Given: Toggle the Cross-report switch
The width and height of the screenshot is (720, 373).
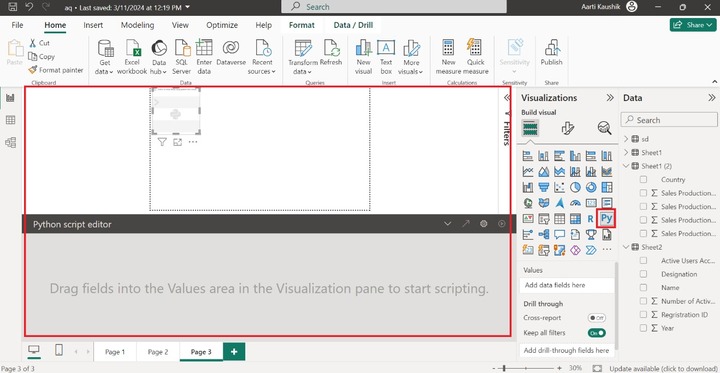Looking at the screenshot, I should 596,318.
